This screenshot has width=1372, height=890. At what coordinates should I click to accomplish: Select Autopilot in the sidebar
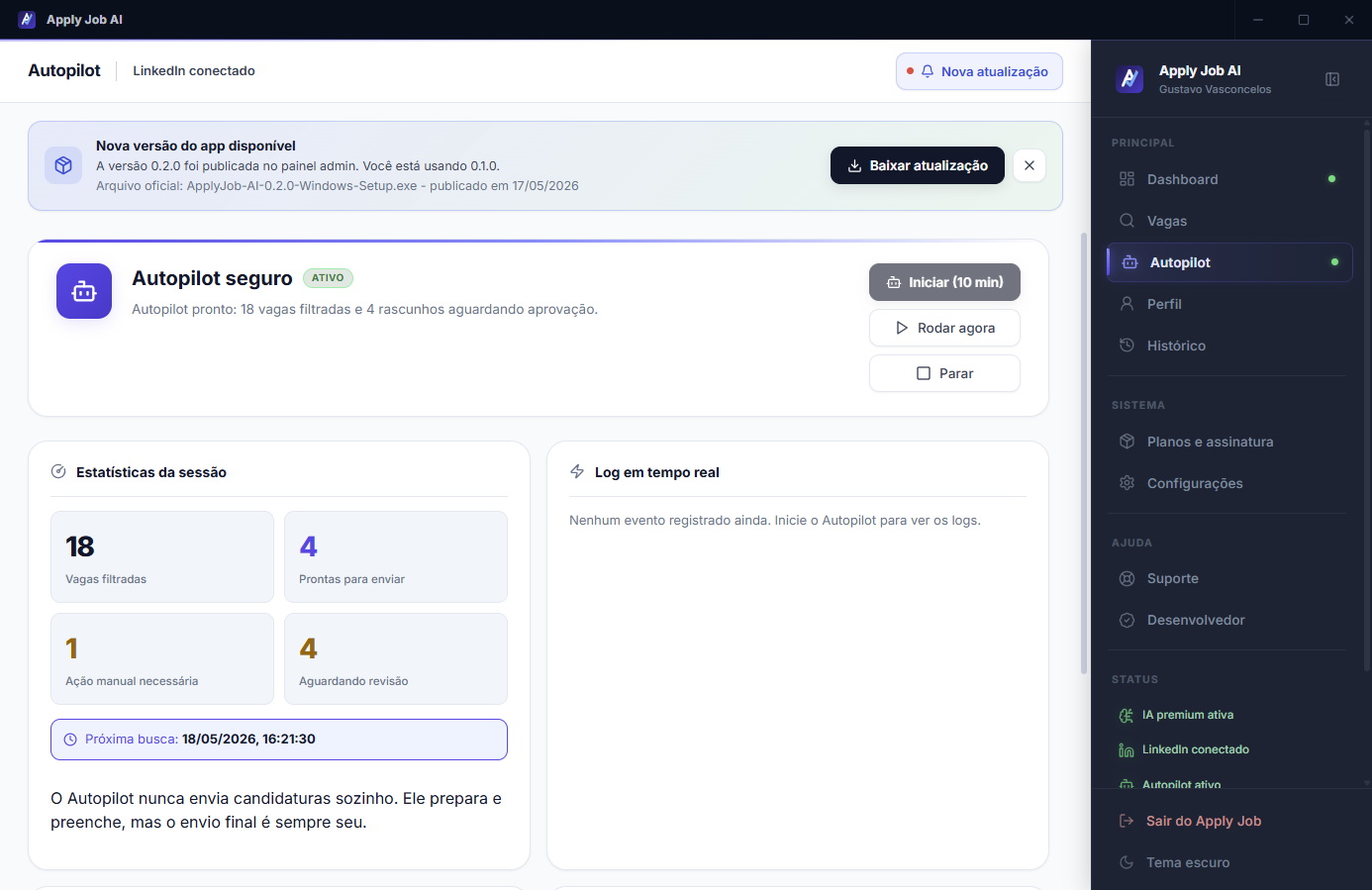tap(1229, 262)
